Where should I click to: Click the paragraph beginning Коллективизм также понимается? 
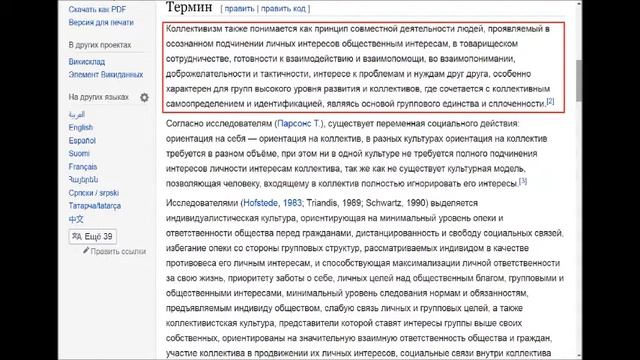(x=360, y=66)
